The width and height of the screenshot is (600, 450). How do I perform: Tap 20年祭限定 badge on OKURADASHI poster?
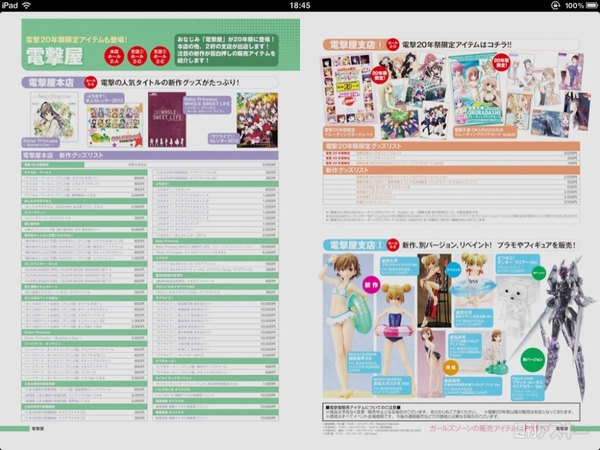point(501,63)
